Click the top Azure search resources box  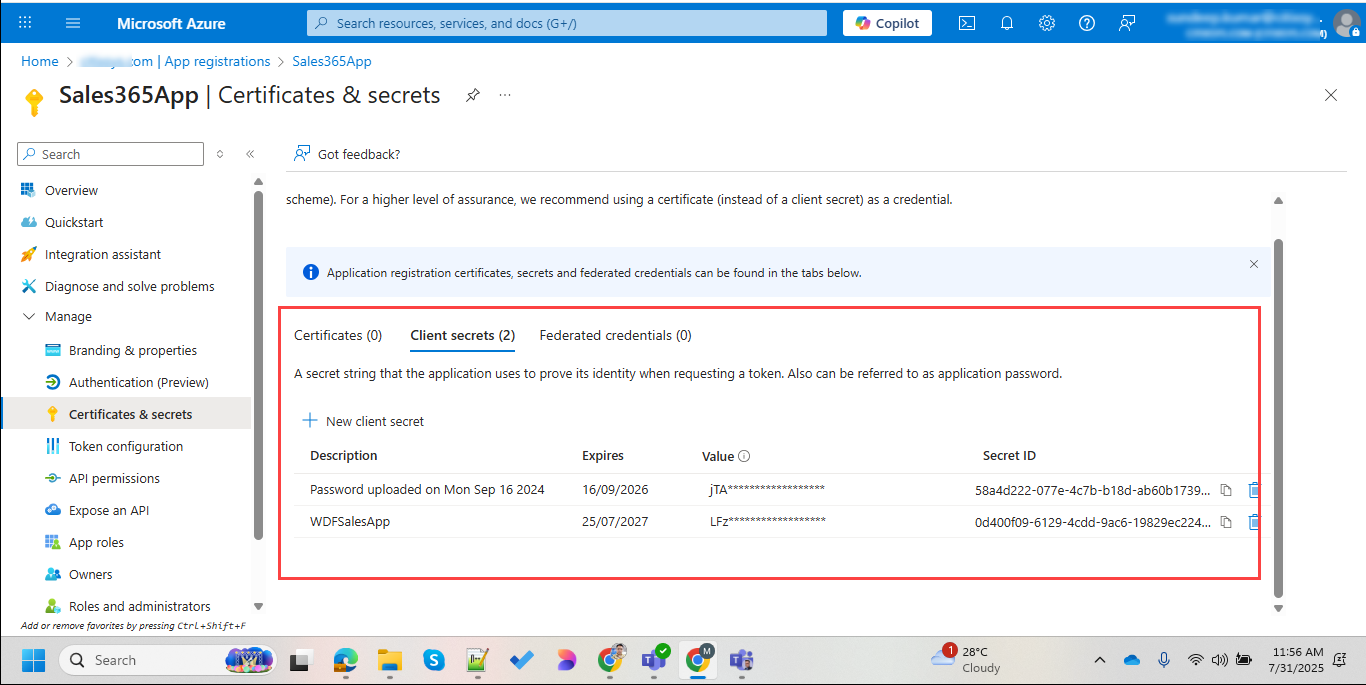pos(567,23)
